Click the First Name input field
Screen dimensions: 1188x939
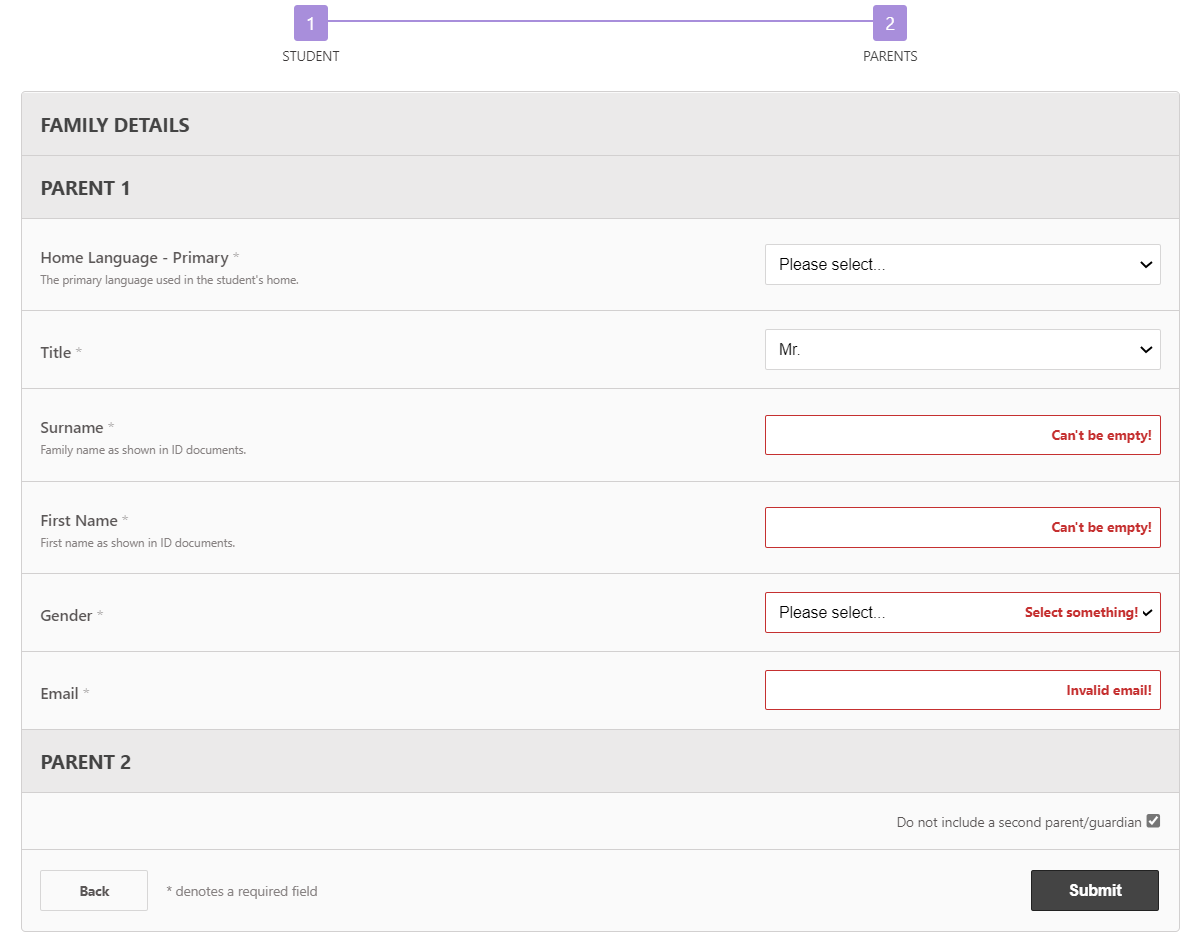962,527
